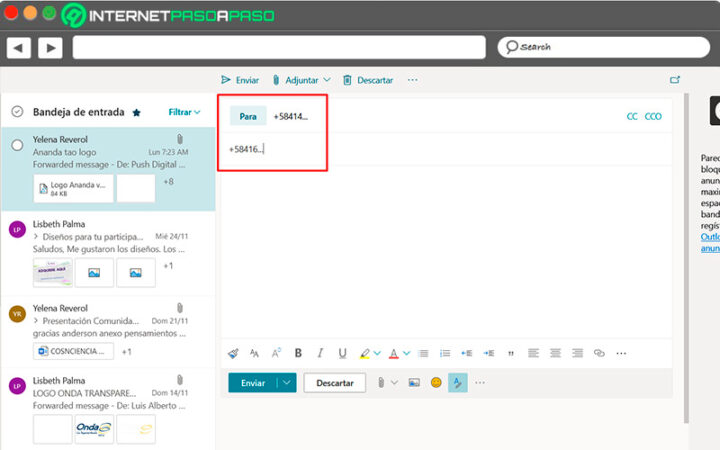The width and height of the screenshot is (720, 450).
Task: Insert inline picture with the image icon
Action: pyautogui.click(x=414, y=382)
